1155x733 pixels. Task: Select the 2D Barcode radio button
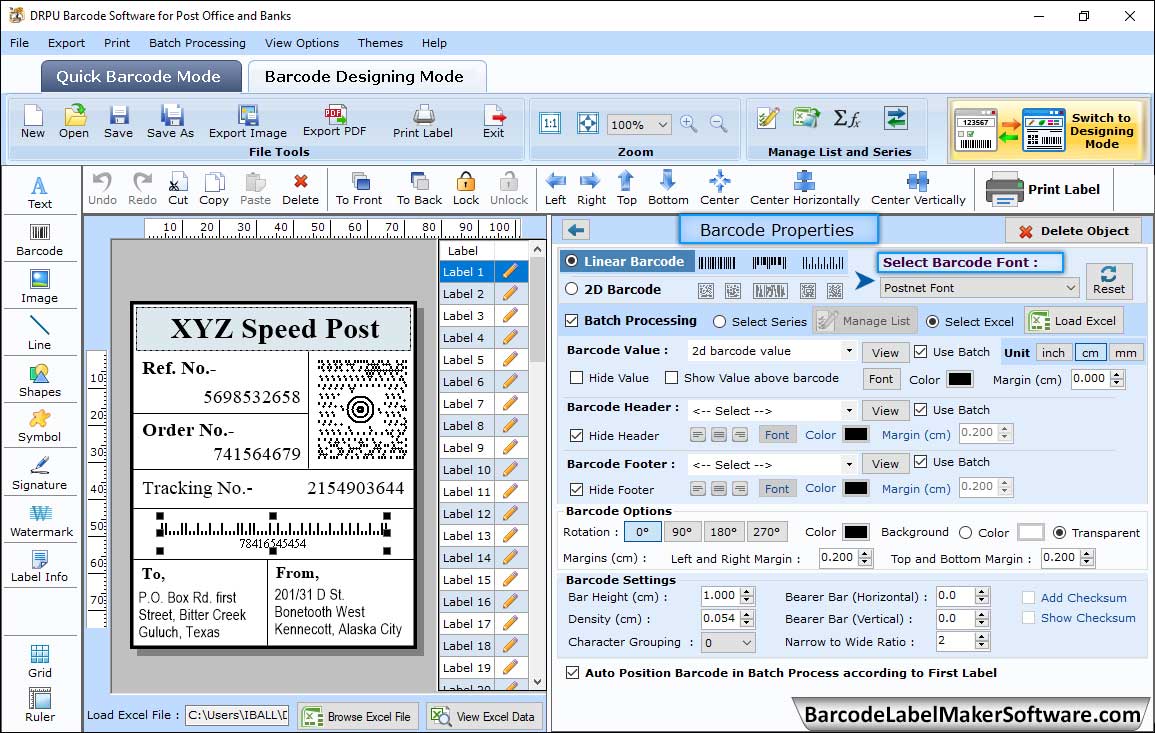(x=572, y=289)
